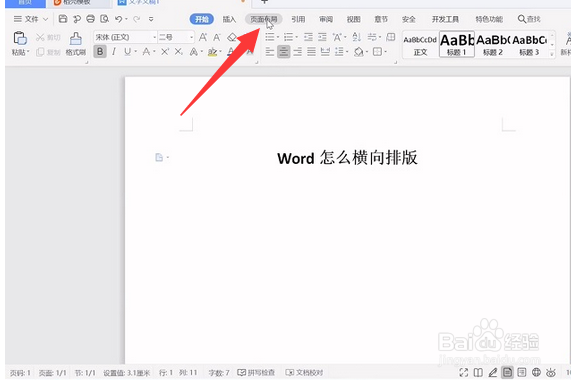Image resolution: width=571 pixels, height=380 pixels.
Task: Apply the 标题 2 heading style
Action: [x=493, y=44]
